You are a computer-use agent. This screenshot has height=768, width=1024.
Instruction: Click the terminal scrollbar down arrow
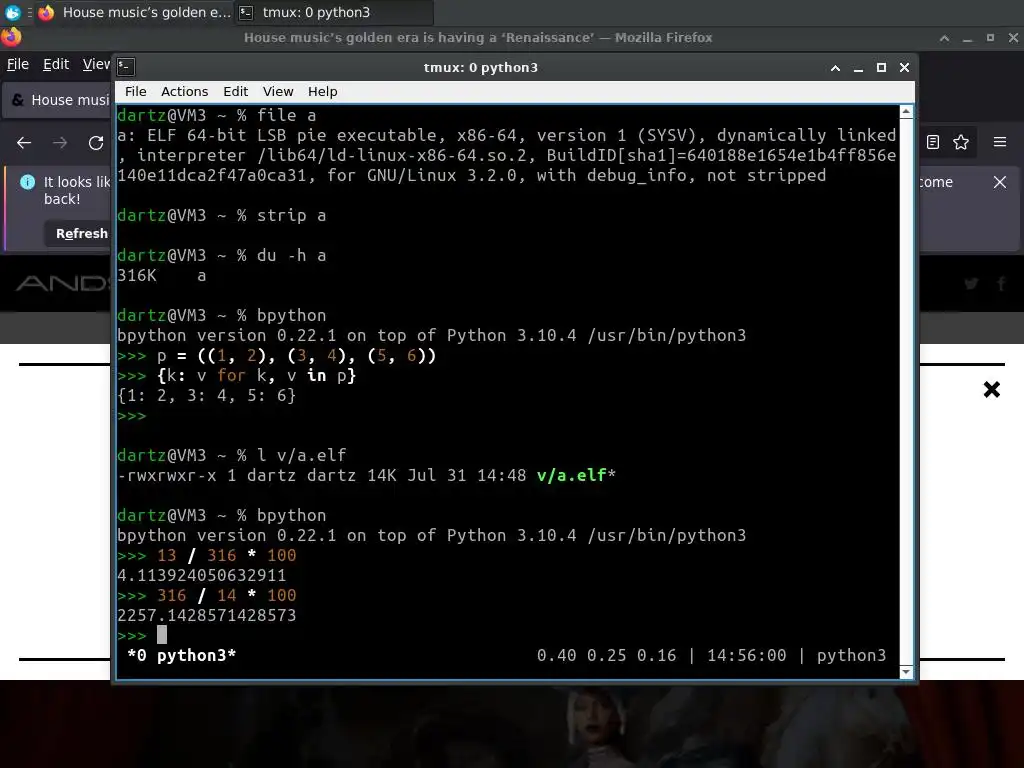pyautogui.click(x=906, y=671)
